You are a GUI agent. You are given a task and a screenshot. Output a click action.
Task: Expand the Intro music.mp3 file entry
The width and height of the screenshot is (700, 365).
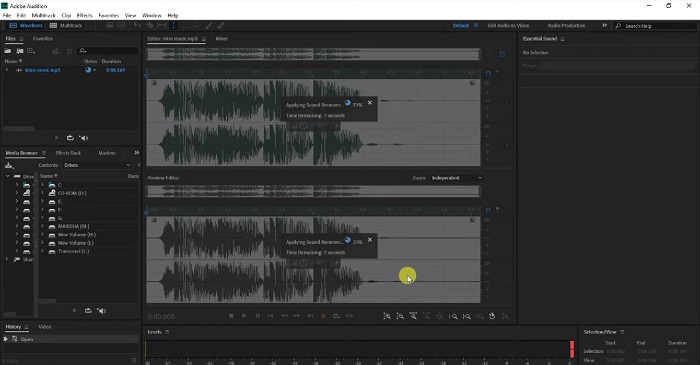[x=7, y=70]
